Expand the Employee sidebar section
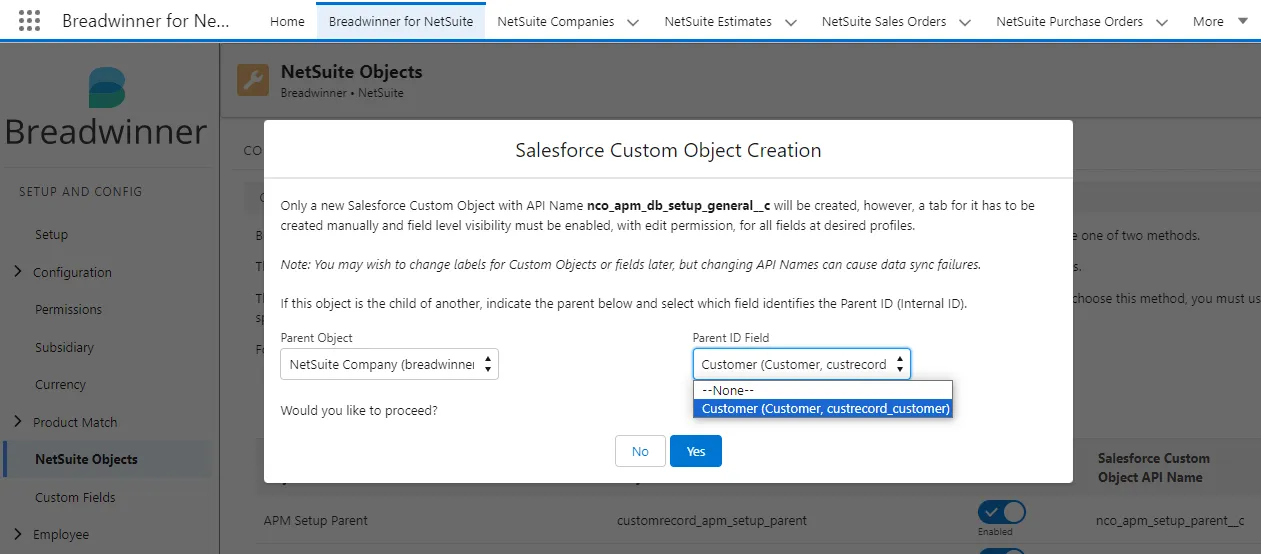 (18, 534)
